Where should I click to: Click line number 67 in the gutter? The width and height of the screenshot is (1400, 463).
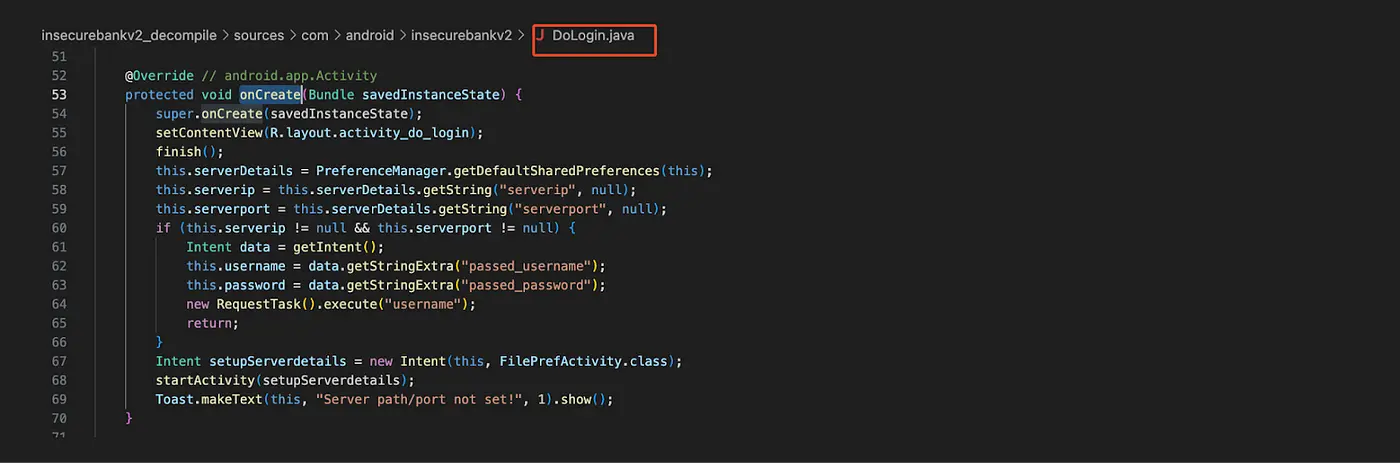(x=58, y=361)
